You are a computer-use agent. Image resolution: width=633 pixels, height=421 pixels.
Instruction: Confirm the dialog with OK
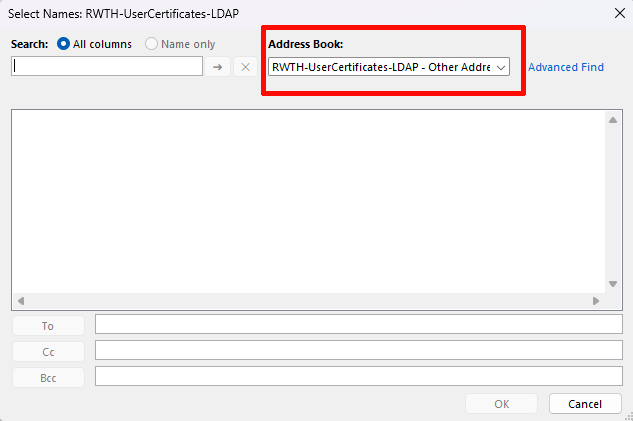click(502, 404)
